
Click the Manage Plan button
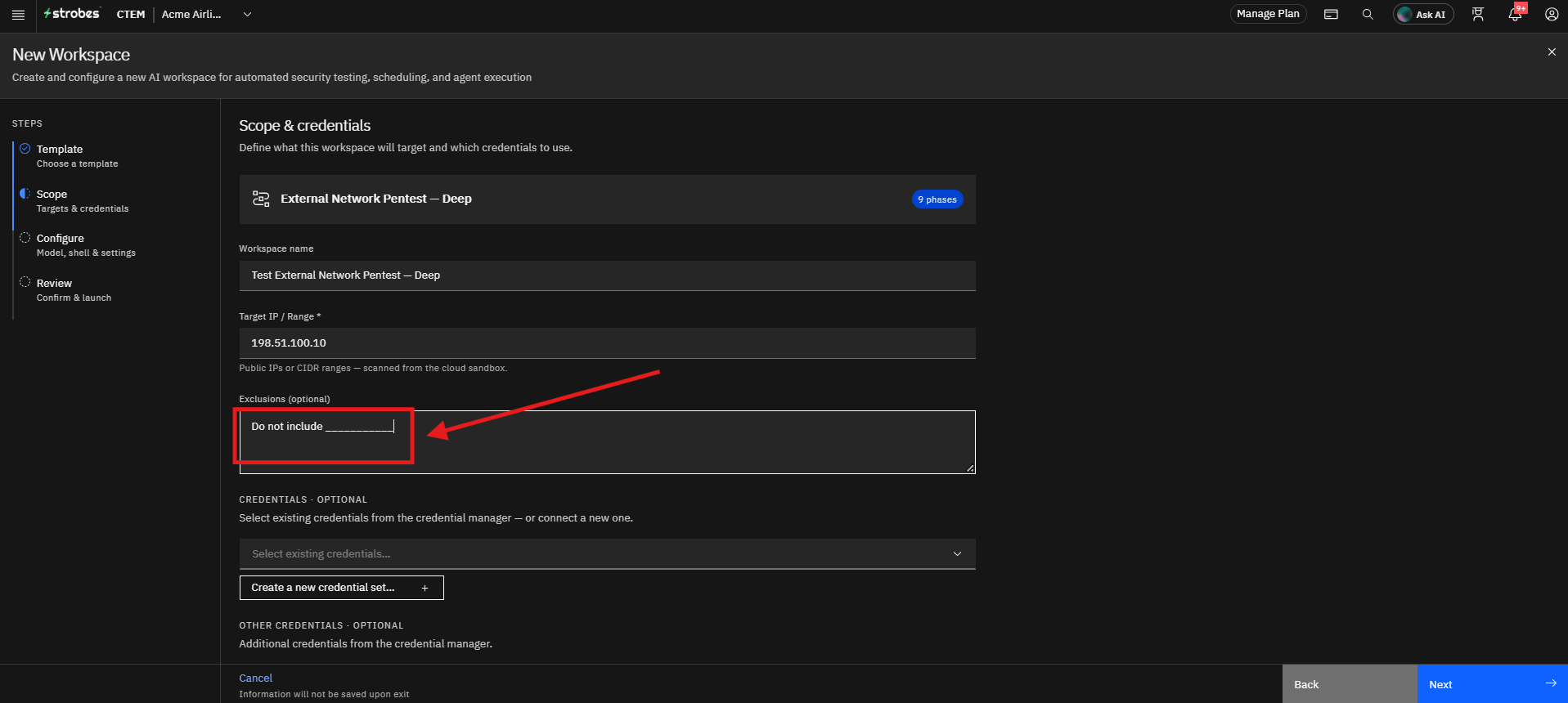pos(1268,14)
